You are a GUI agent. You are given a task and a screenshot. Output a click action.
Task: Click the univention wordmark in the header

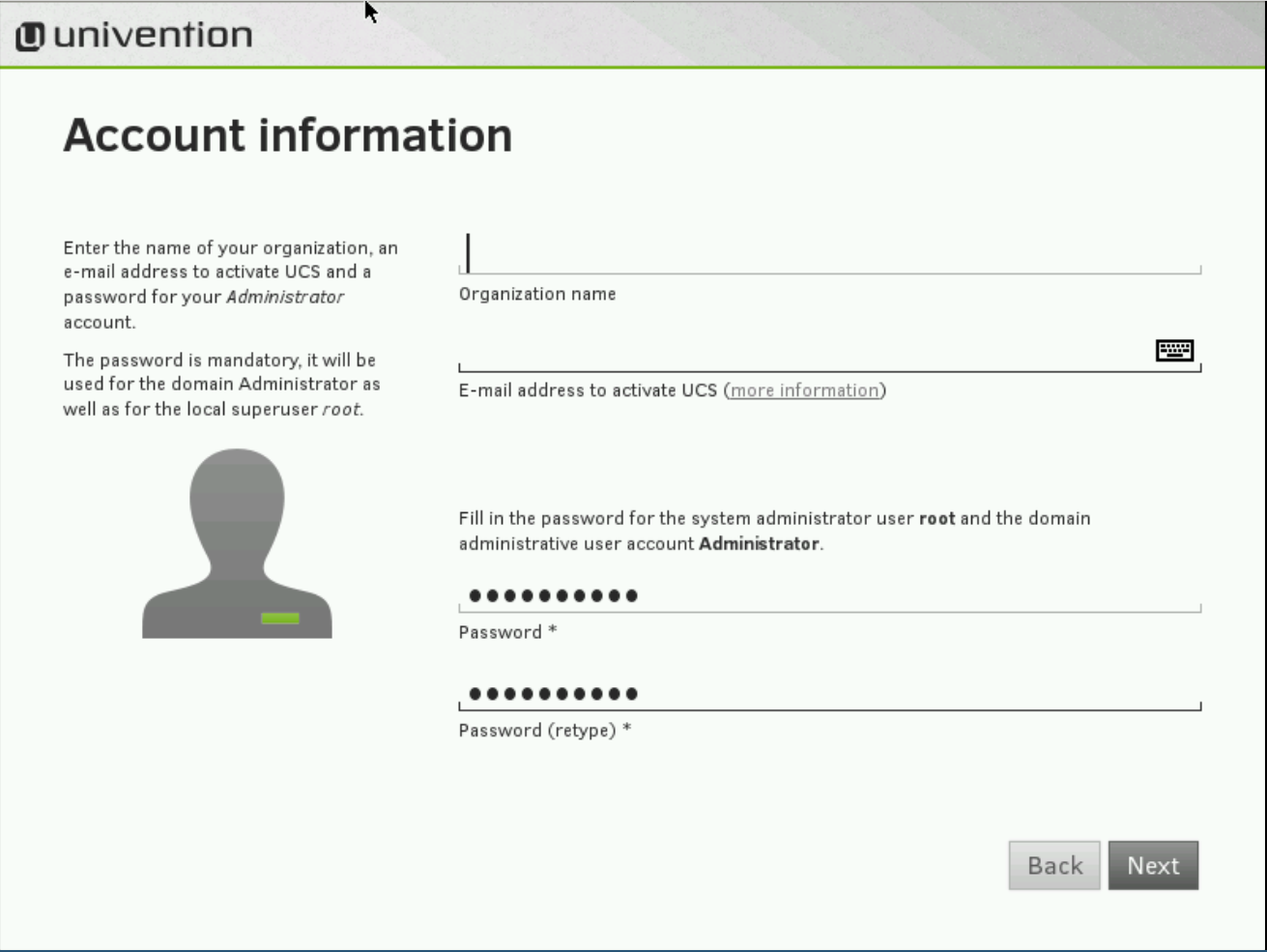(153, 36)
